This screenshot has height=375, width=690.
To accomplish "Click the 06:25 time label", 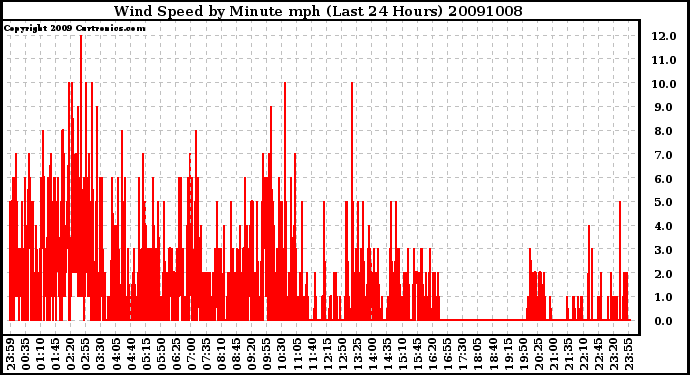I will tap(176, 355).
